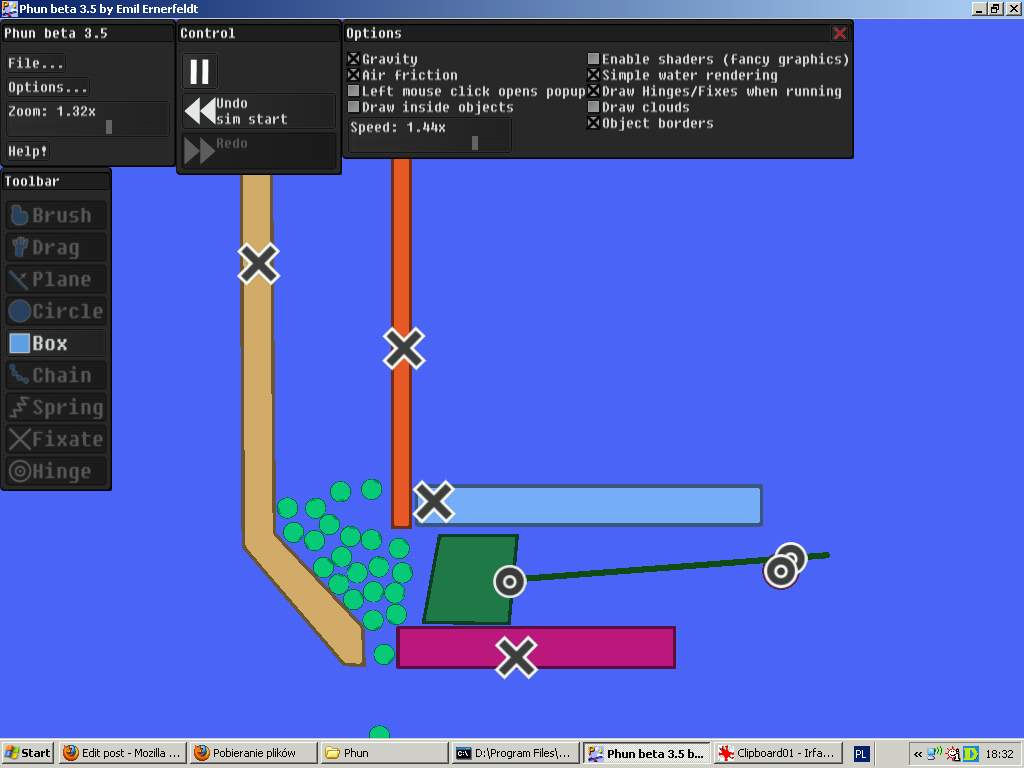This screenshot has height=768, width=1024.
Task: Click the Help! button
Action: pyautogui.click(x=28, y=151)
